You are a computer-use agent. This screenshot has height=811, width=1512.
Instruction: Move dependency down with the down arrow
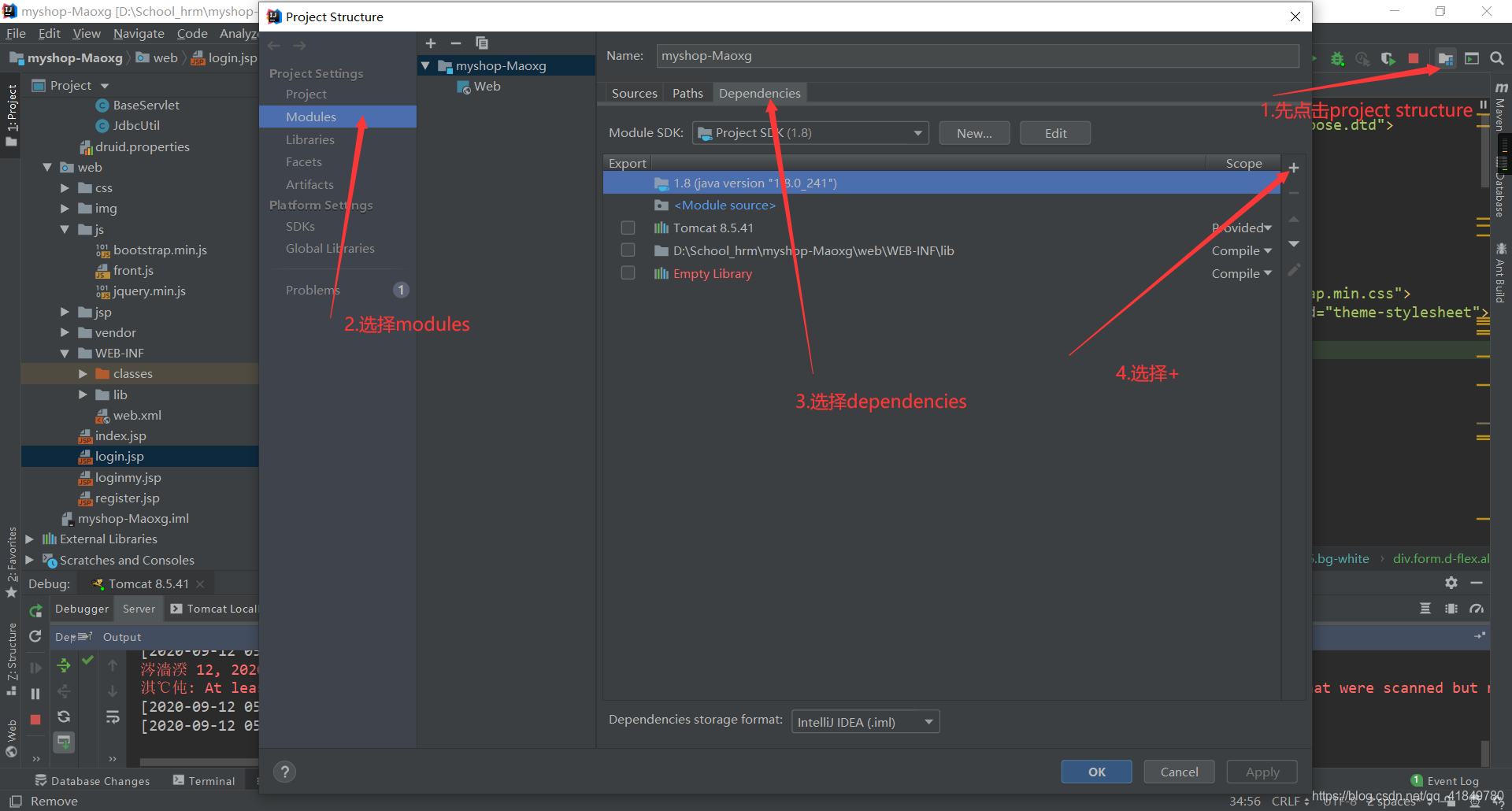pyautogui.click(x=1294, y=244)
